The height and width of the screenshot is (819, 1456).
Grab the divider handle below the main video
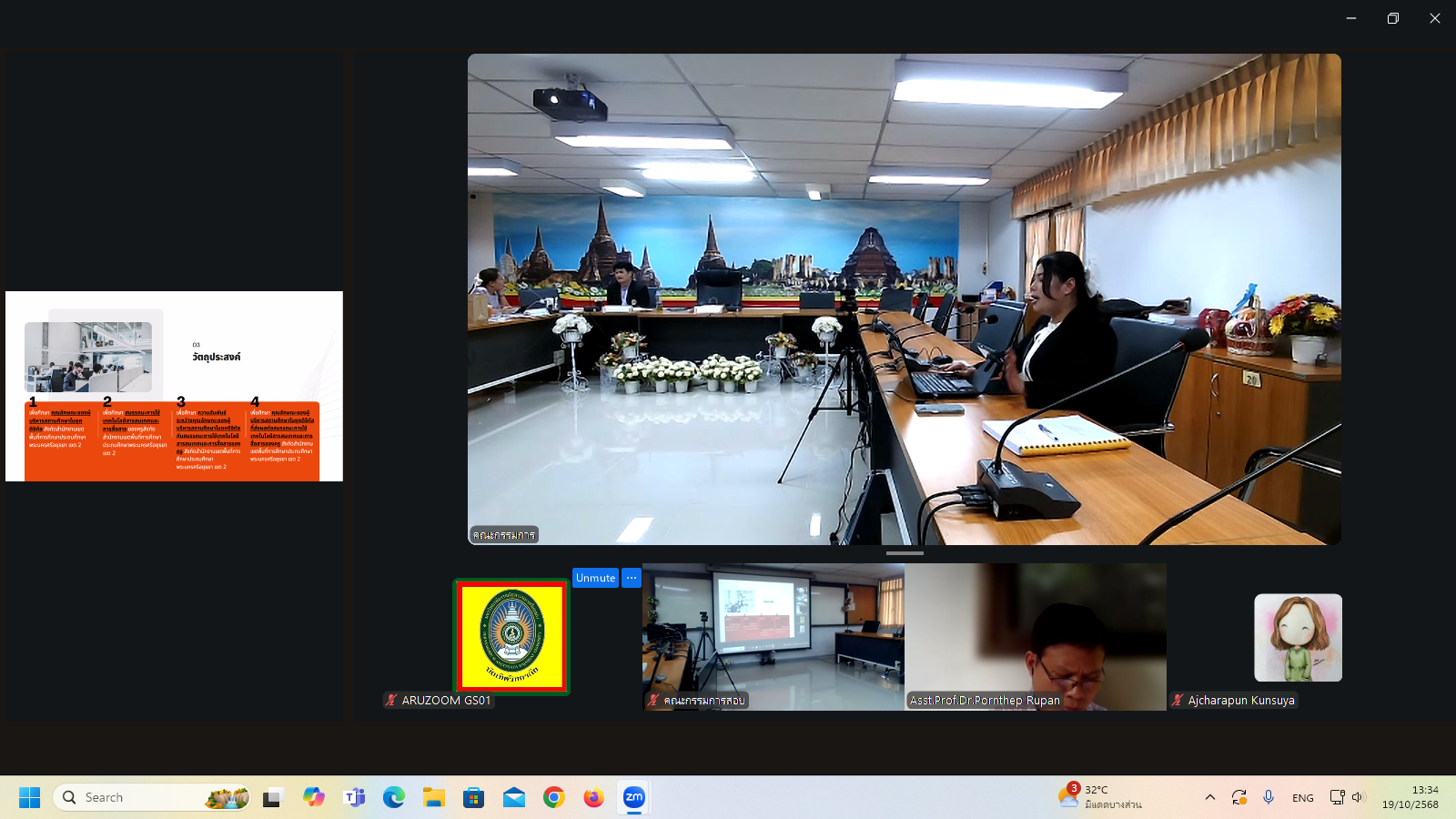pos(905,553)
